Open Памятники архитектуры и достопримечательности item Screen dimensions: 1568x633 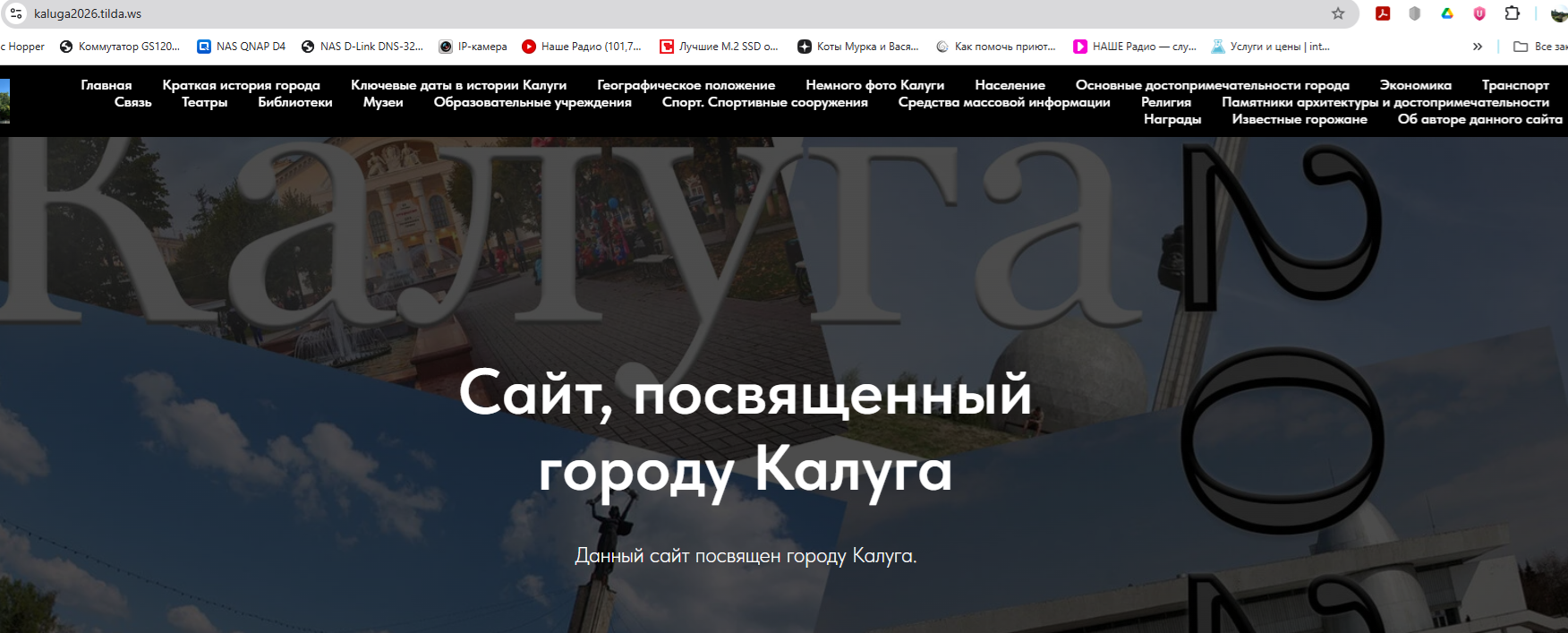coord(1385,102)
